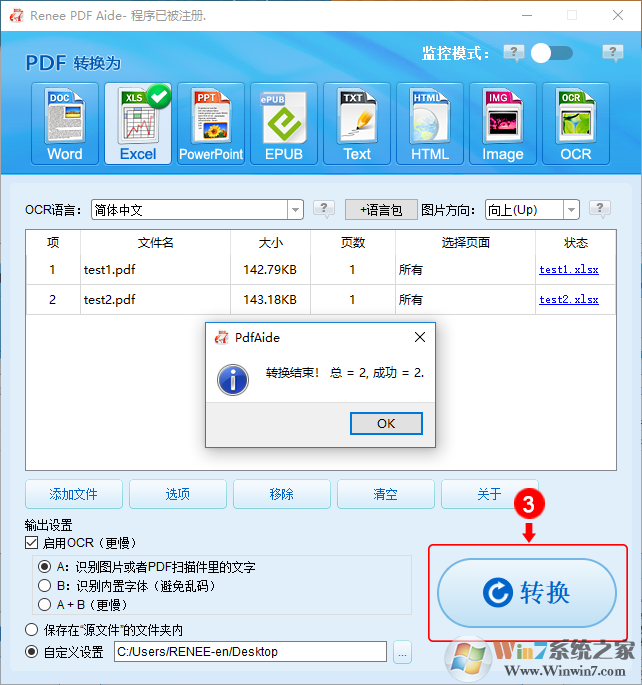This screenshot has height=685, width=642.
Task: Expand the 图片方向 向上(Up) dropdown
Action: (571, 210)
